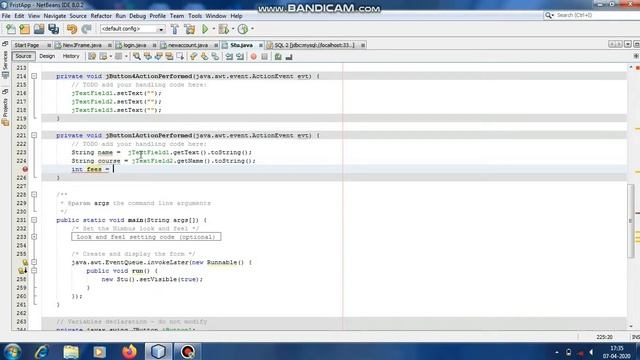Open Debug Project dropdown arrow
The width and height of the screenshot is (640, 360).
[233, 29]
